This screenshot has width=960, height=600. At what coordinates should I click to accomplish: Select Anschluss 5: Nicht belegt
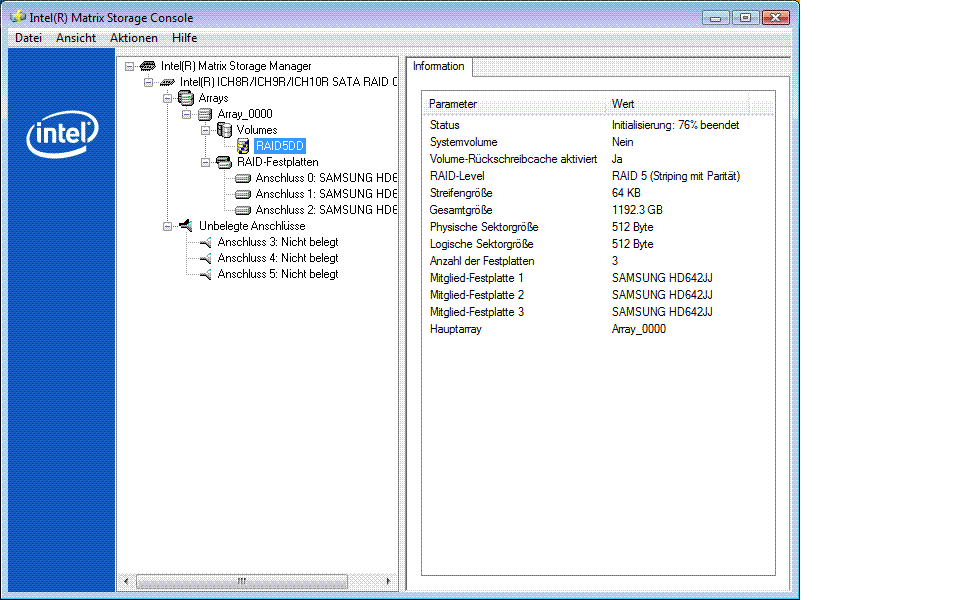[x=278, y=274]
